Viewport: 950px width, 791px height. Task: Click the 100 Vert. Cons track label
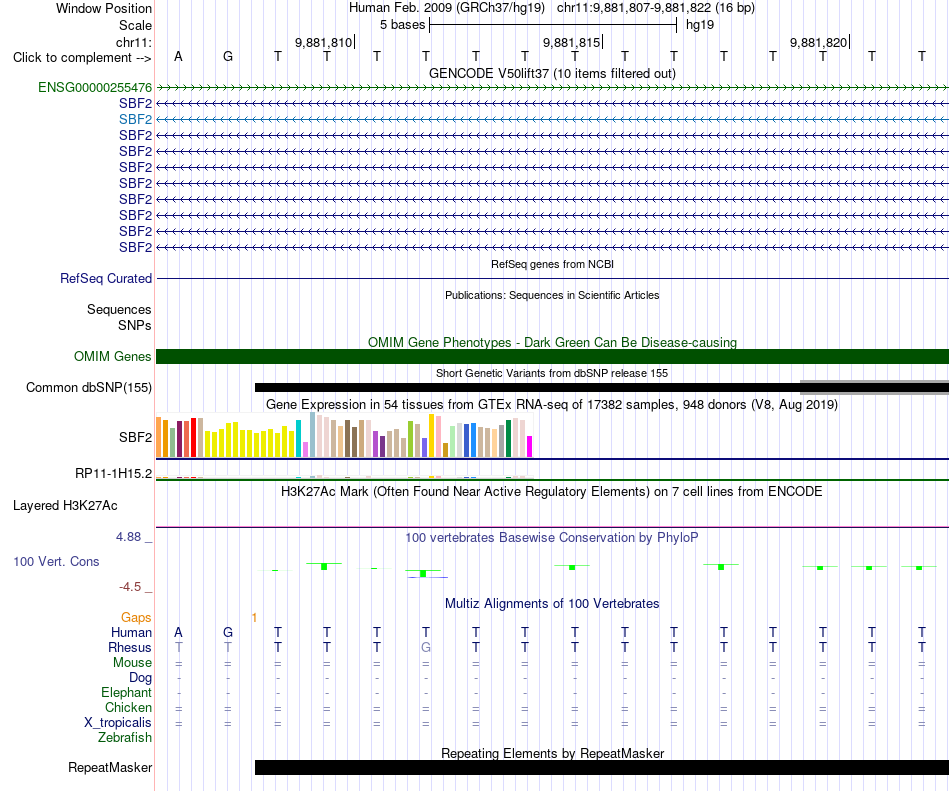(56, 561)
